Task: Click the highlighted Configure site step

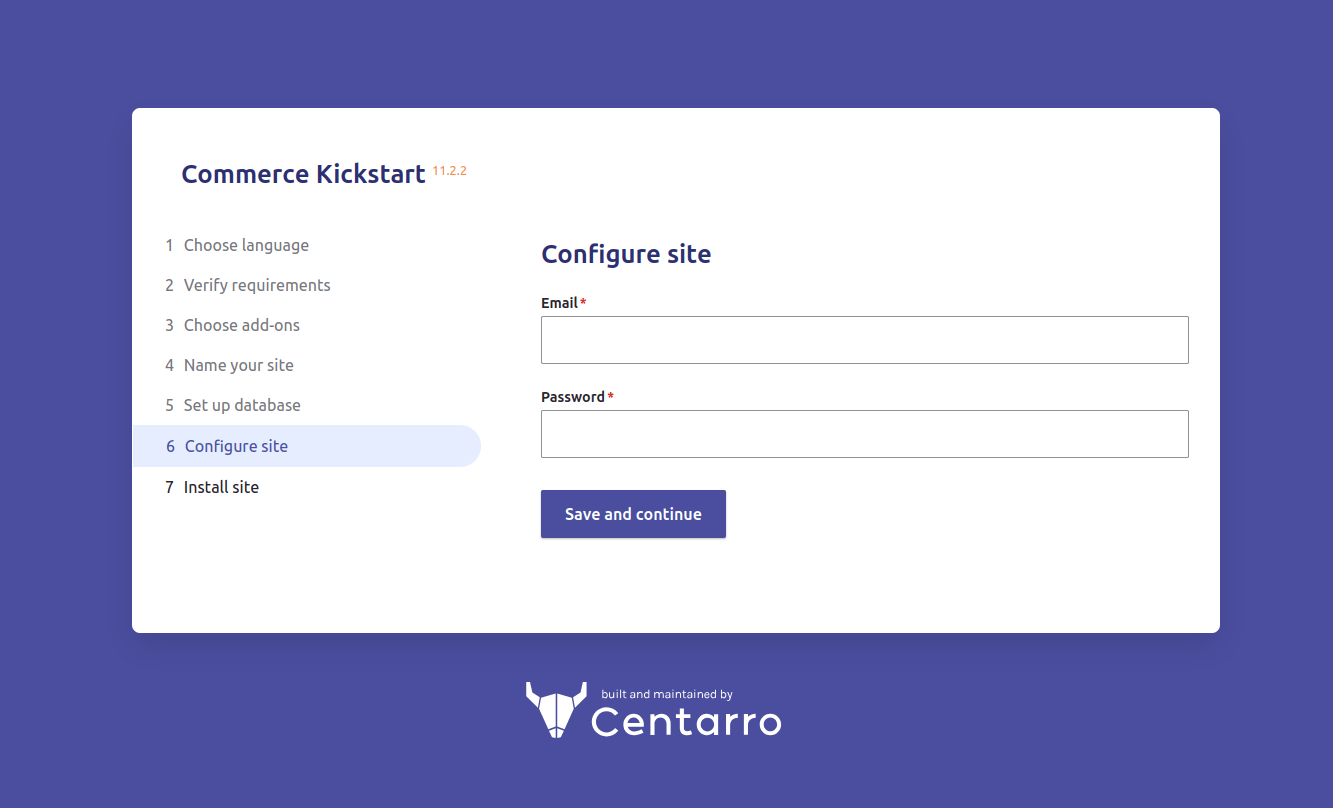Action: coord(306,446)
